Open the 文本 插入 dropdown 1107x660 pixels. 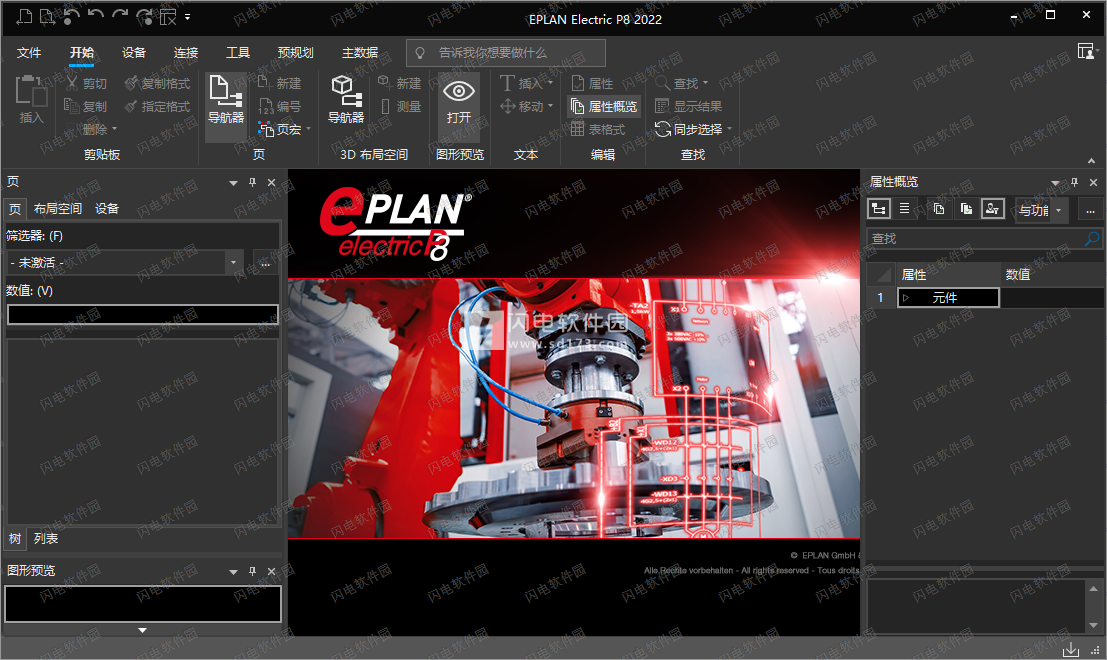tap(550, 83)
